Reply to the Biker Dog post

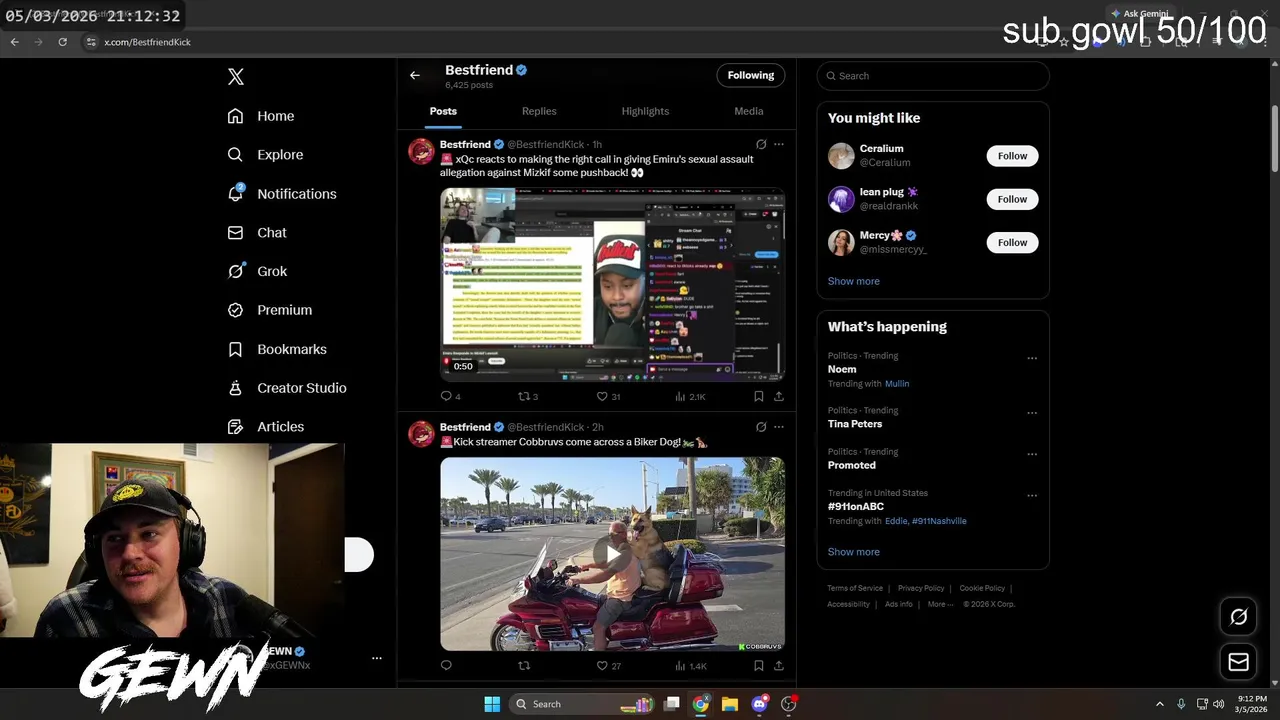click(446, 665)
